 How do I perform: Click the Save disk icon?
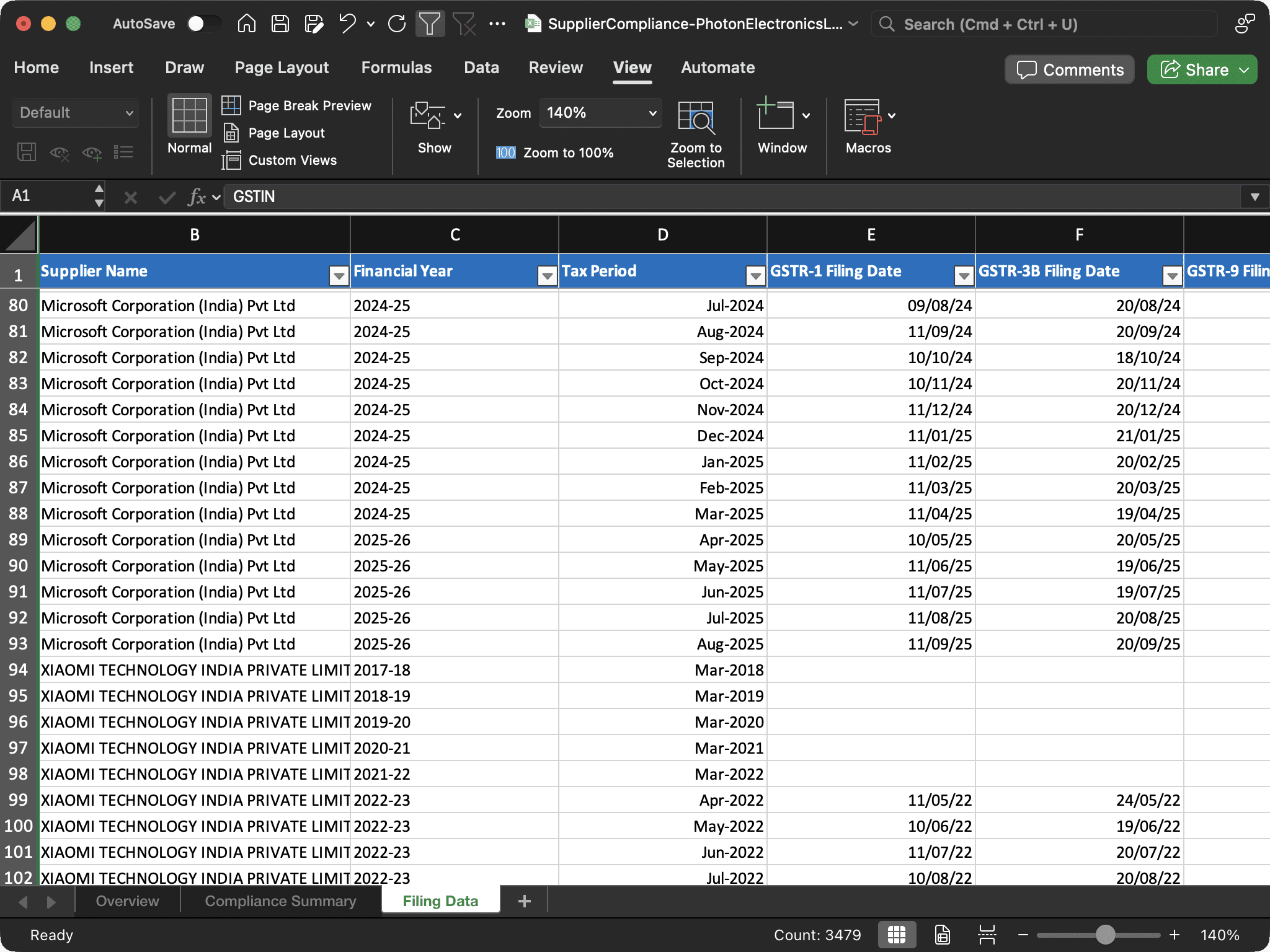click(280, 24)
